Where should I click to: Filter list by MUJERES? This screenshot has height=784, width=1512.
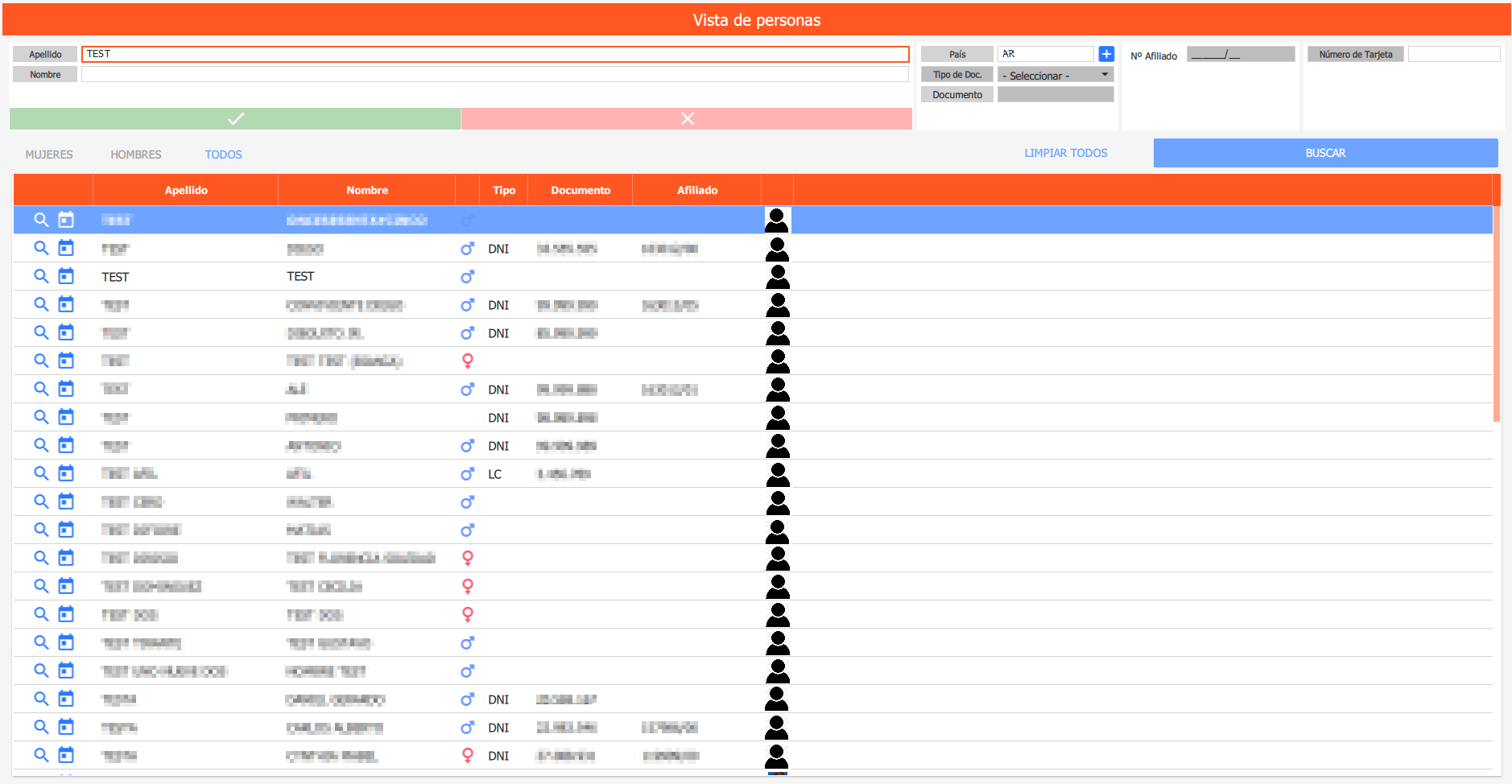click(x=49, y=155)
